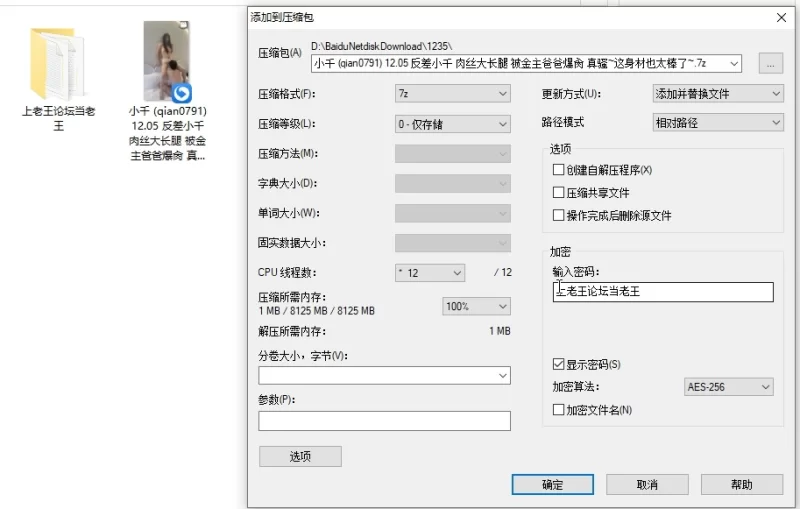Uncheck the 显示密码 checkbox

[x=559, y=364]
